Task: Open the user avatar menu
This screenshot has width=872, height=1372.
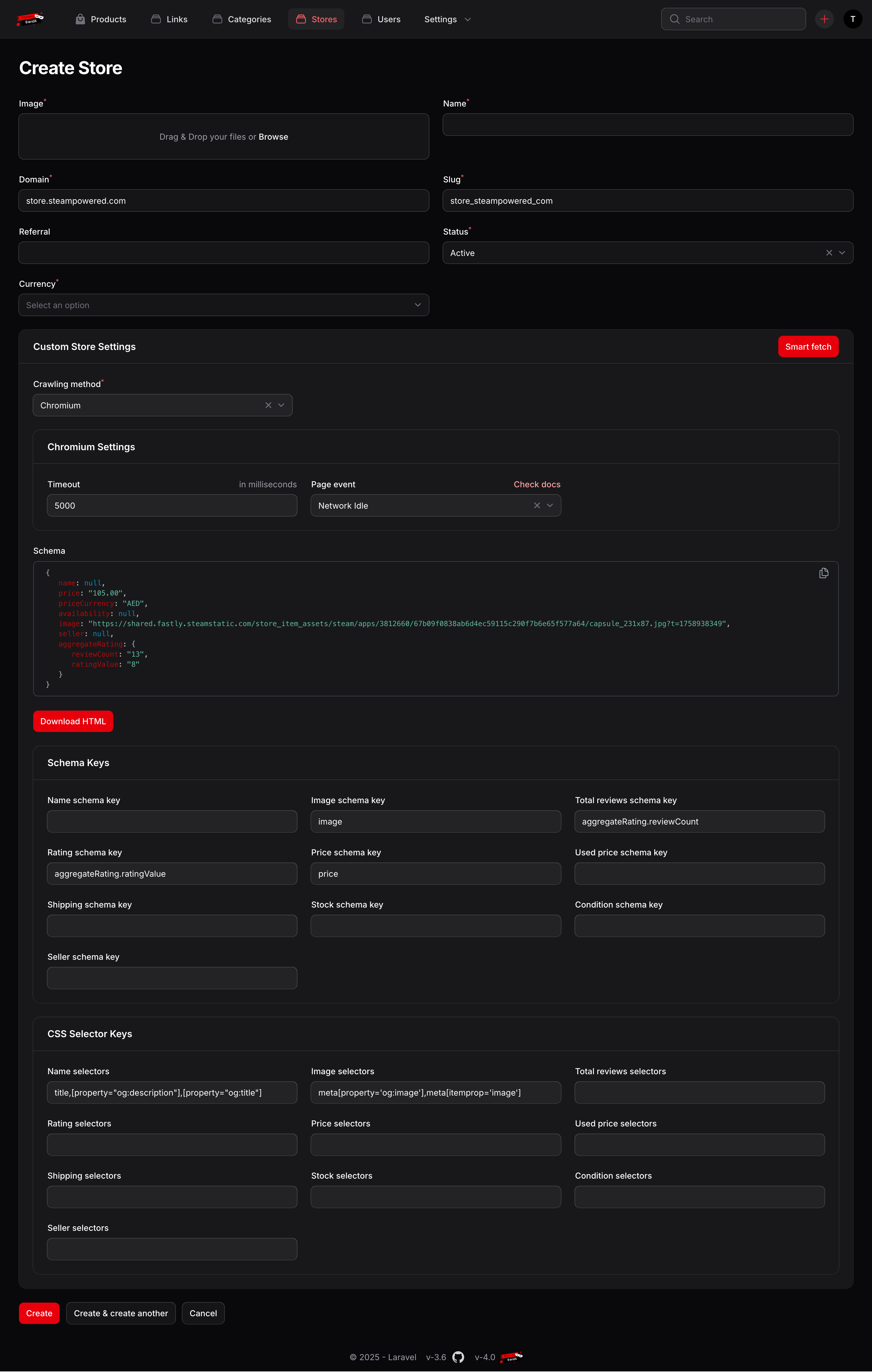Action: (852, 19)
